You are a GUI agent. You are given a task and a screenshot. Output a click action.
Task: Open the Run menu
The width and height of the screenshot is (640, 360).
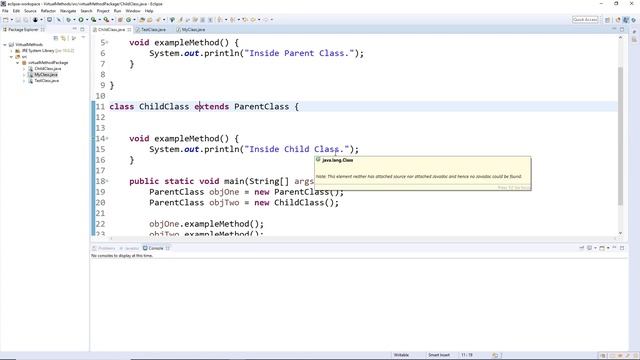click(118, 11)
